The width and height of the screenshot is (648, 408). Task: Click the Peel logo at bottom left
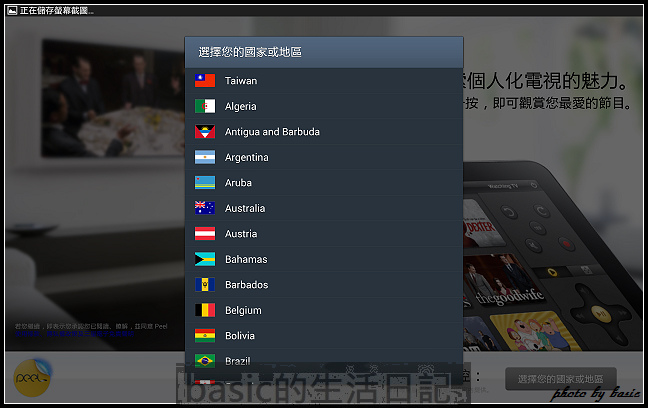point(32,378)
